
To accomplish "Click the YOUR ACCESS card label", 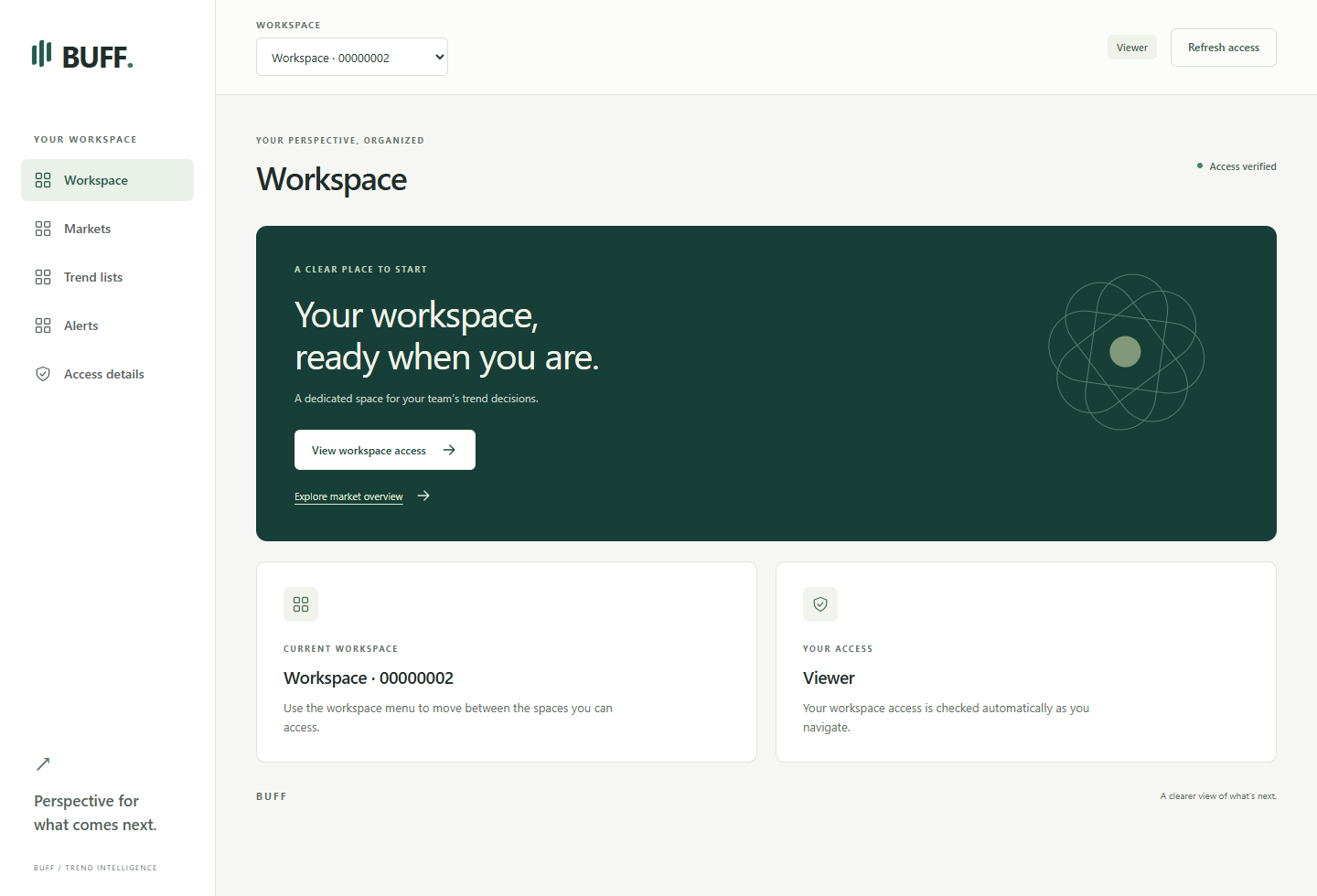I will tap(838, 649).
